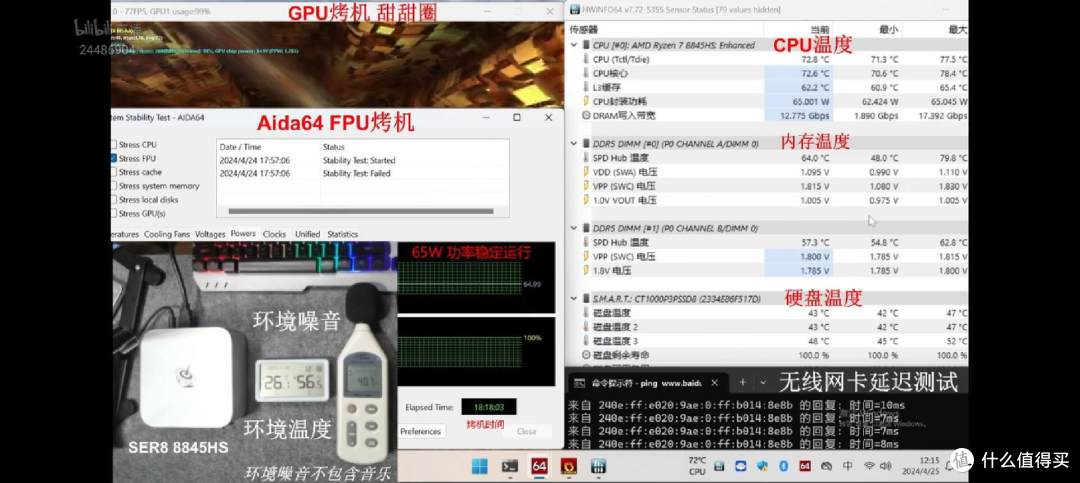Open the terminal new-tab dropdown arrow
1080x483 pixels.
pyautogui.click(x=763, y=382)
